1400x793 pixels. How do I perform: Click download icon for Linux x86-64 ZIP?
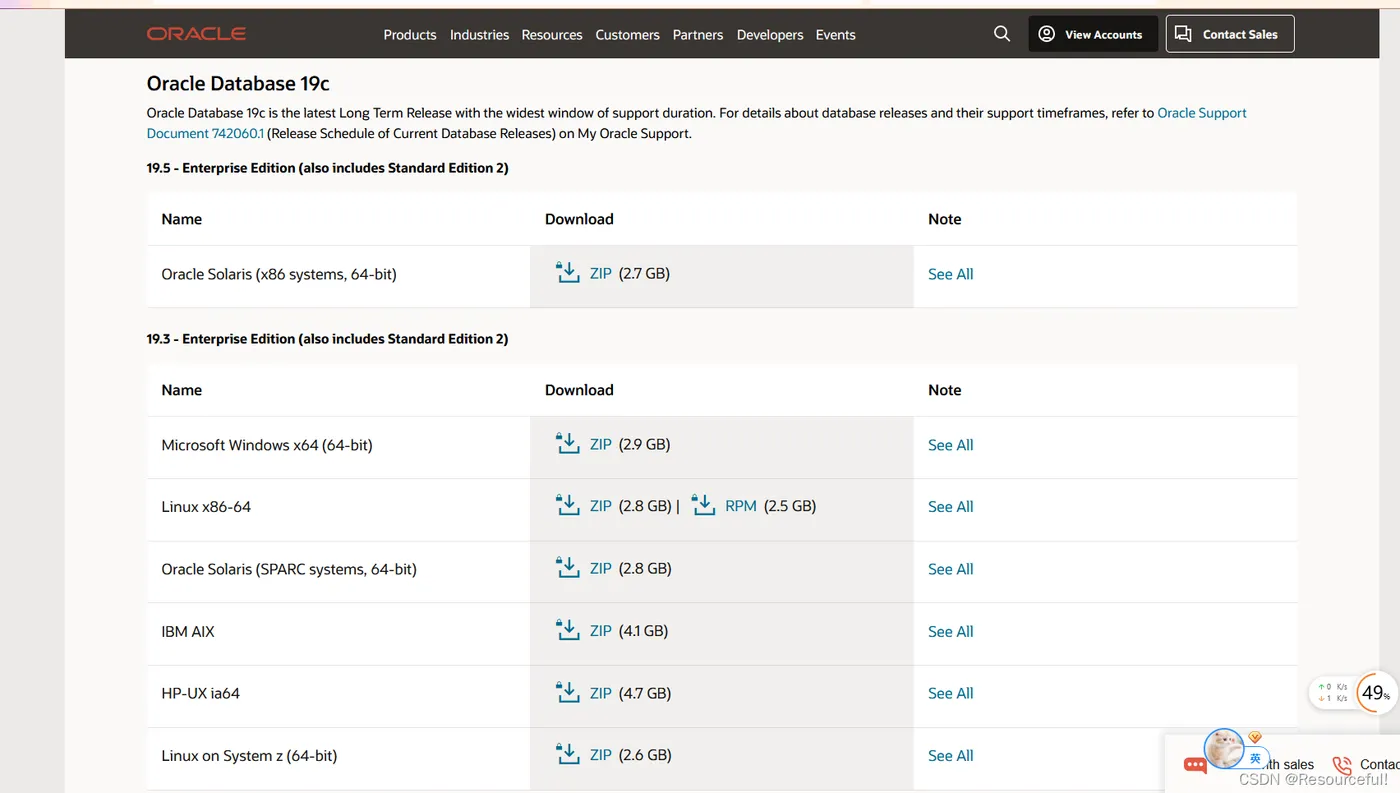568,505
